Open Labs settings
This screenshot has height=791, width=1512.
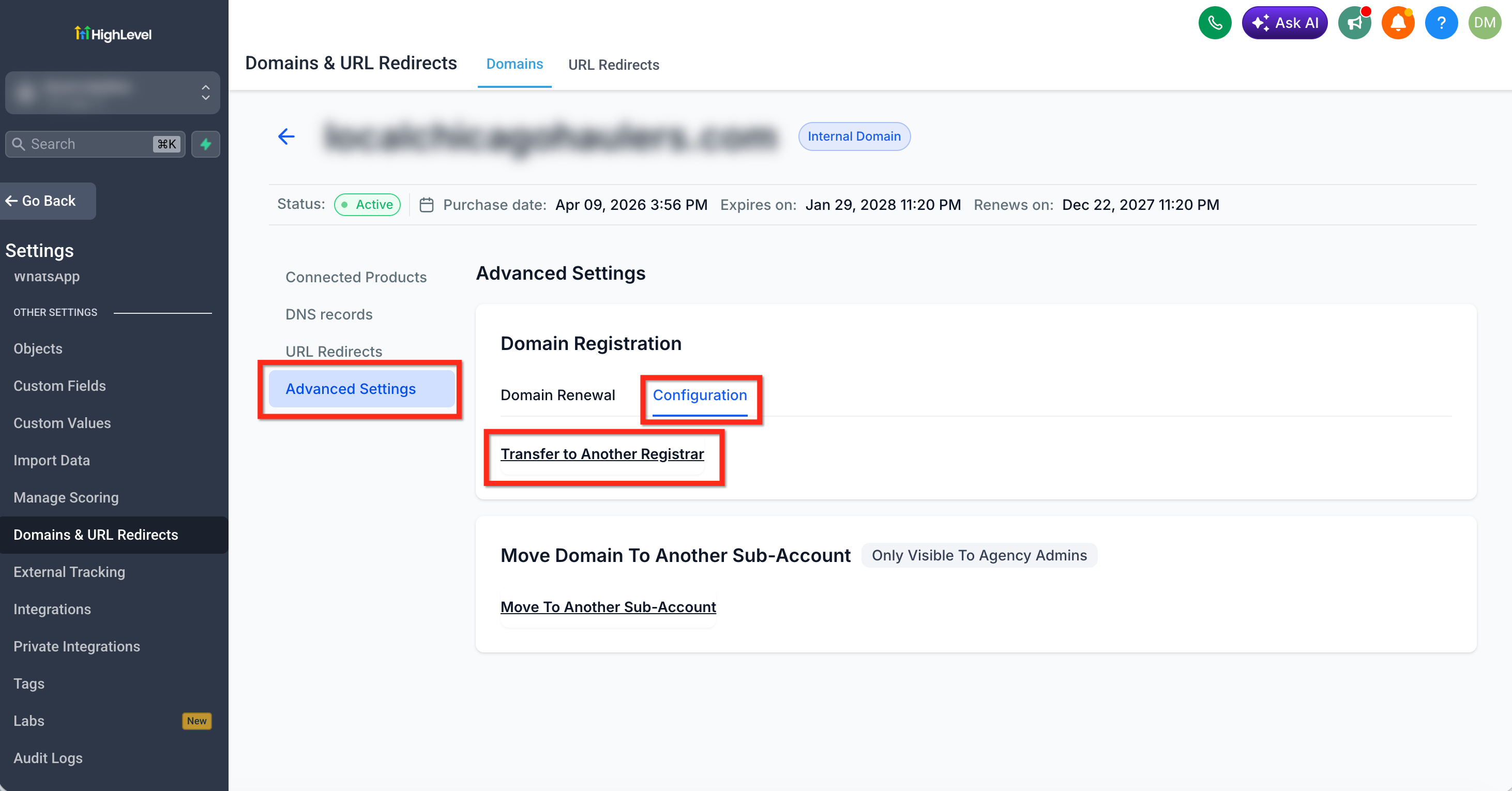pyautogui.click(x=29, y=721)
